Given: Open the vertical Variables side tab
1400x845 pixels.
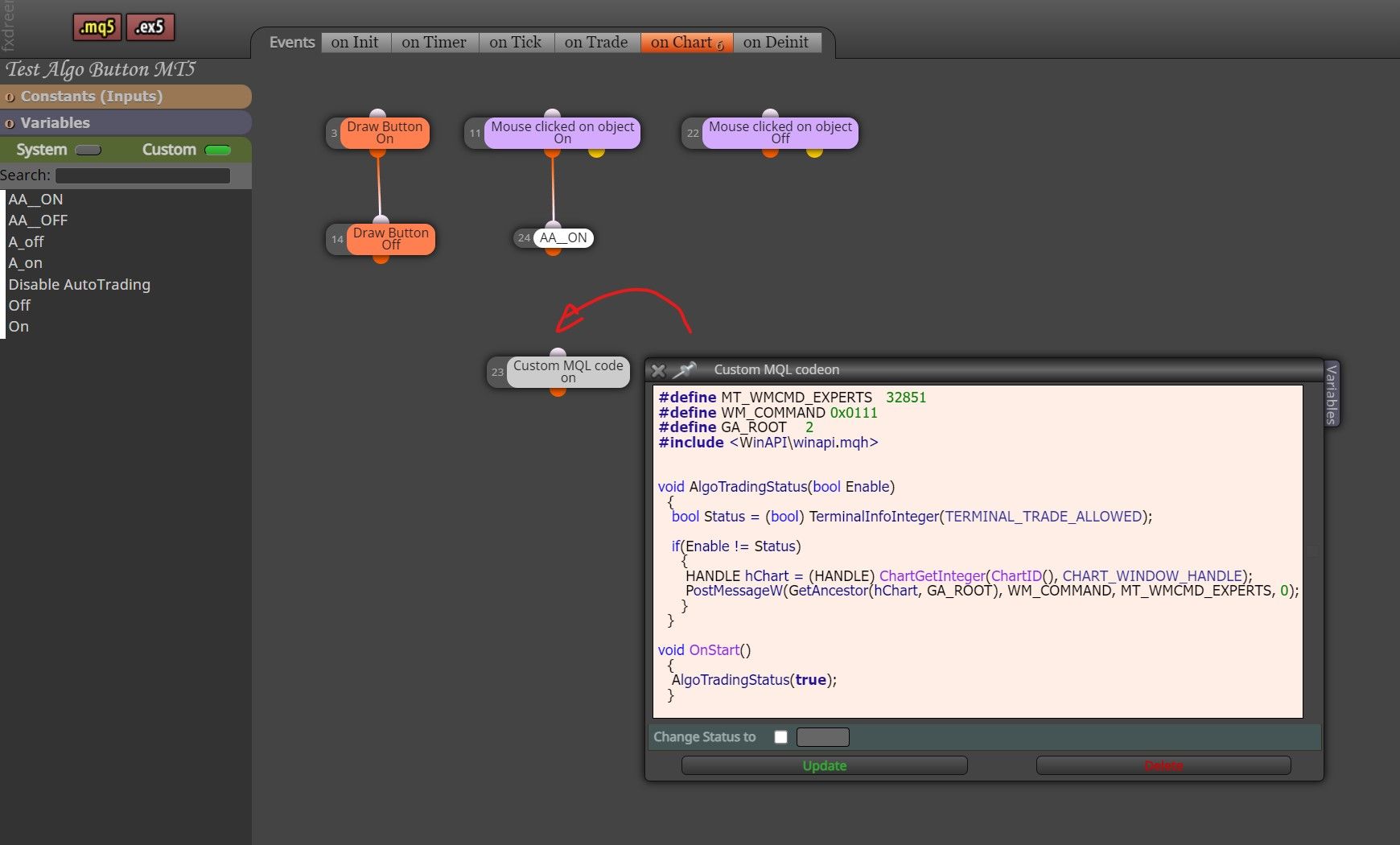Looking at the screenshot, I should [x=1332, y=394].
